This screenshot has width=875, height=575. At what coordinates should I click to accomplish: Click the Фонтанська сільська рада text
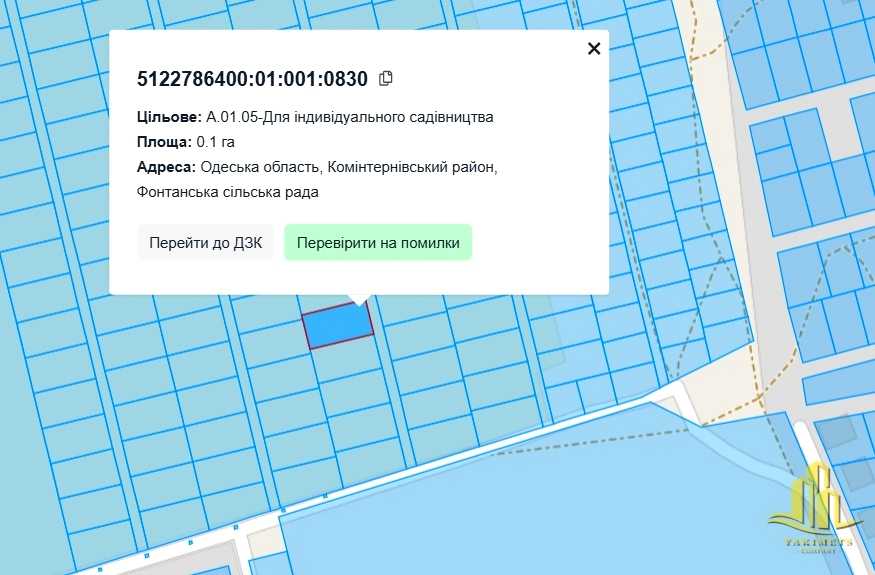[228, 193]
